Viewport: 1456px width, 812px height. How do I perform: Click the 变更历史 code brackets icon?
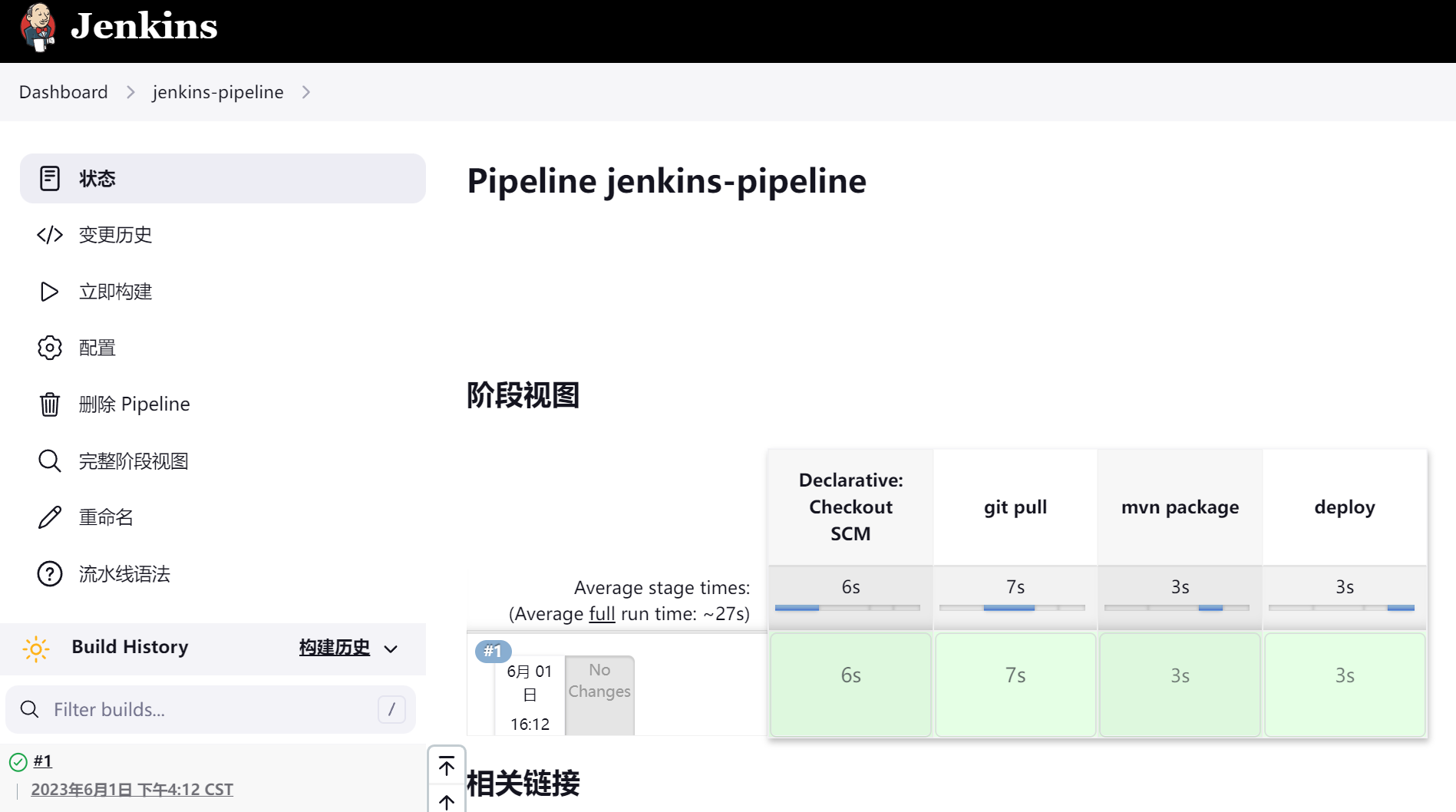tap(50, 235)
